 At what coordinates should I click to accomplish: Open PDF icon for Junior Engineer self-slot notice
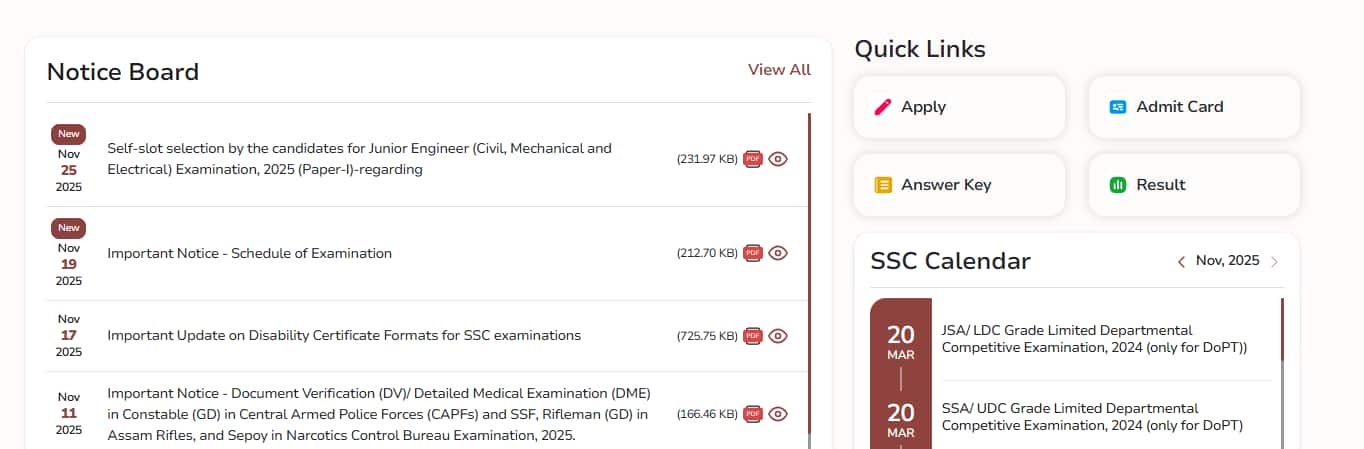pyautogui.click(x=752, y=158)
